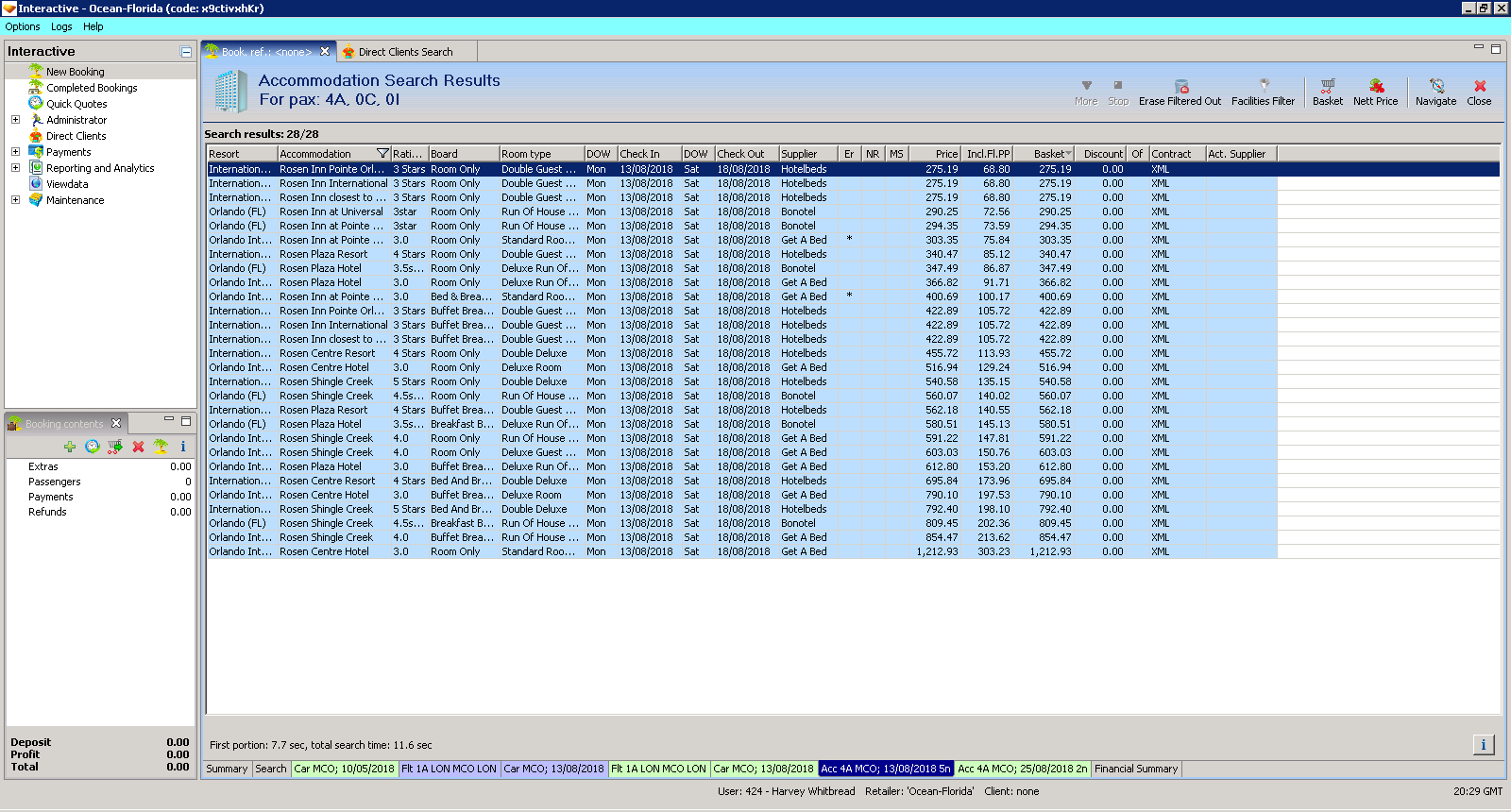This screenshot has width=1511, height=812.
Task: Expand the Payments tree node
Action: click(15, 152)
